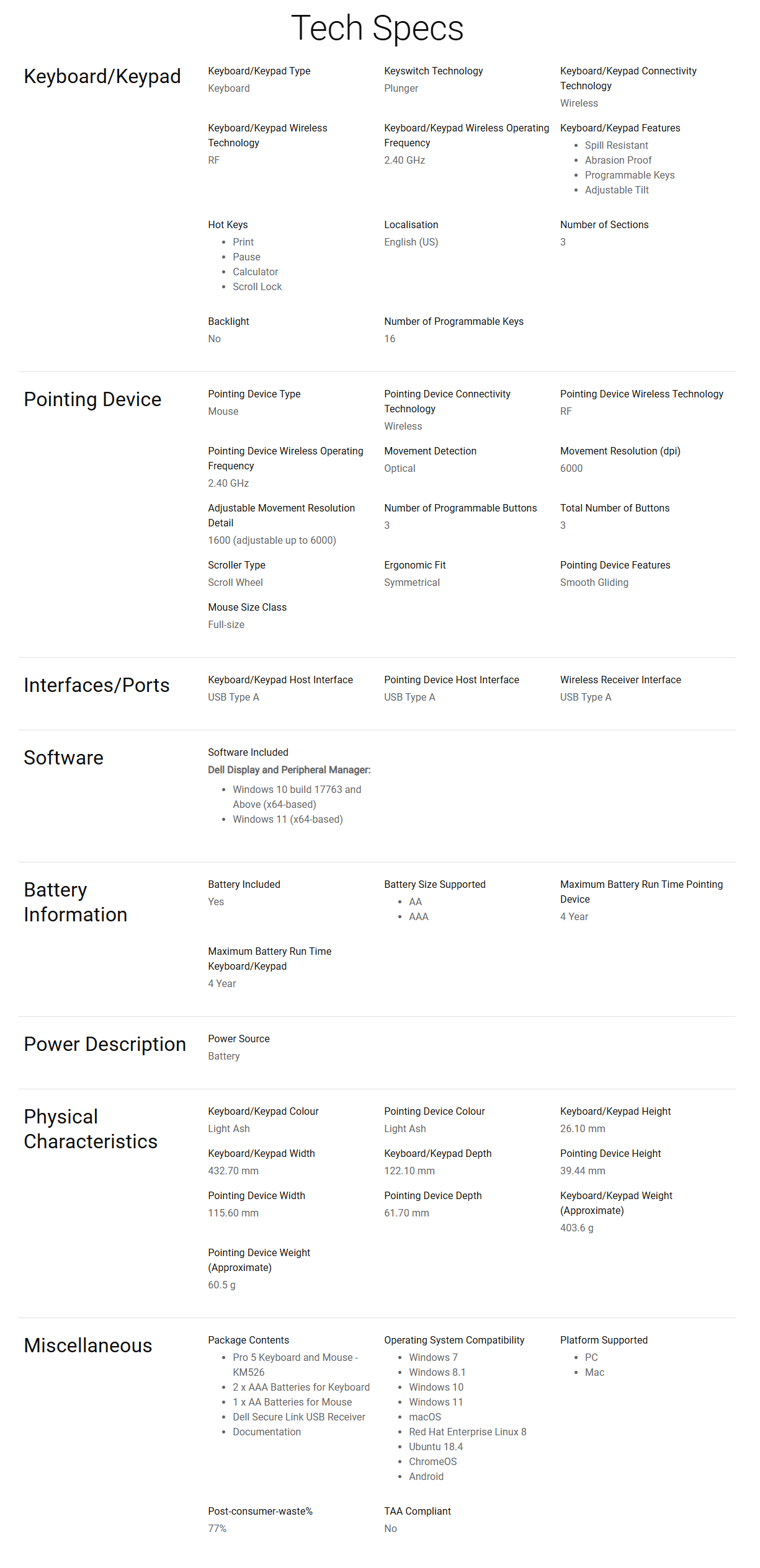Click the Red Hat Enterprise Linux 8 entry
Image resolution: width=760 pixels, height=1568 pixels.
(467, 1432)
